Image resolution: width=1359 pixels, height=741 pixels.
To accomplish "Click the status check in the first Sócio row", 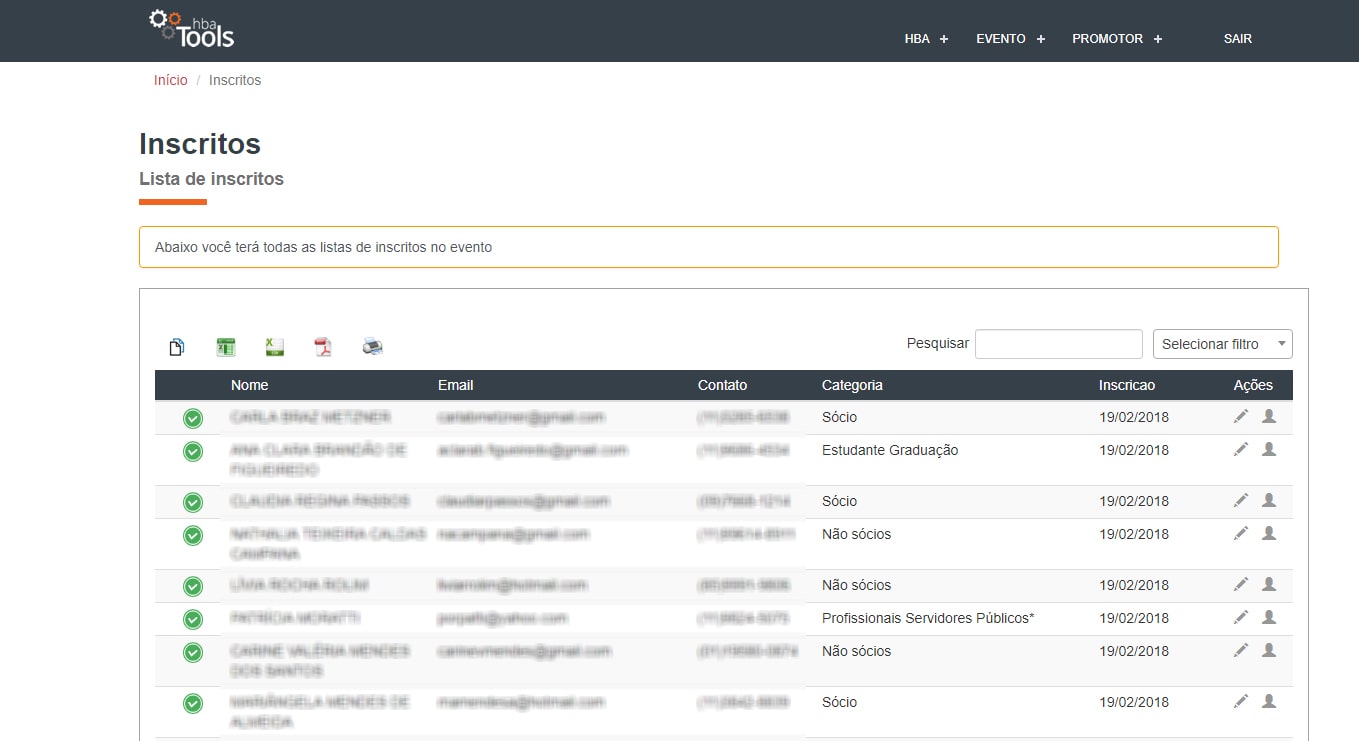I will [193, 418].
